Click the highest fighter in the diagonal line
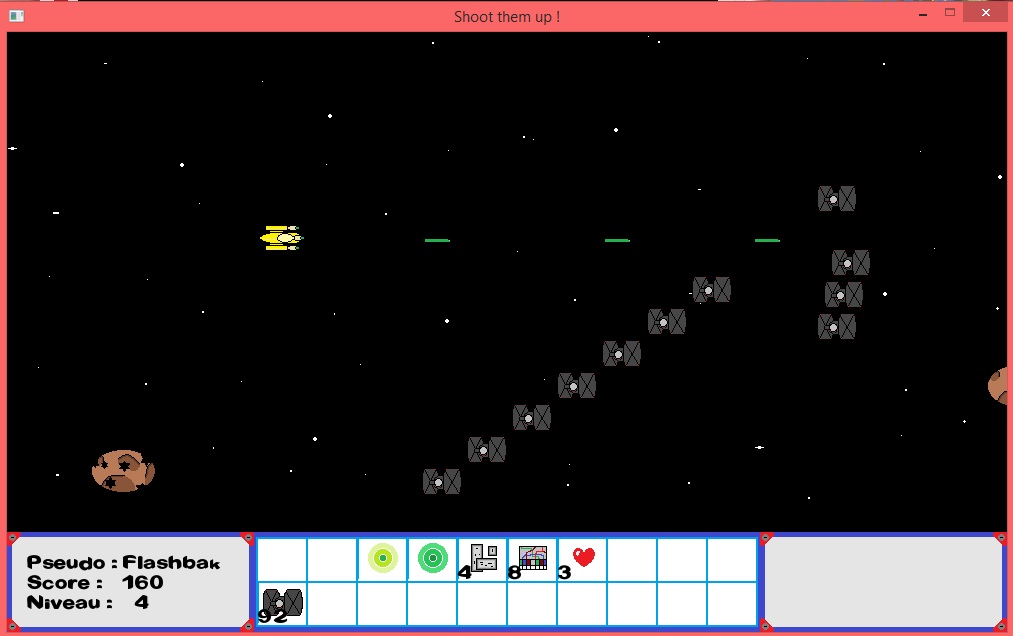 click(712, 290)
